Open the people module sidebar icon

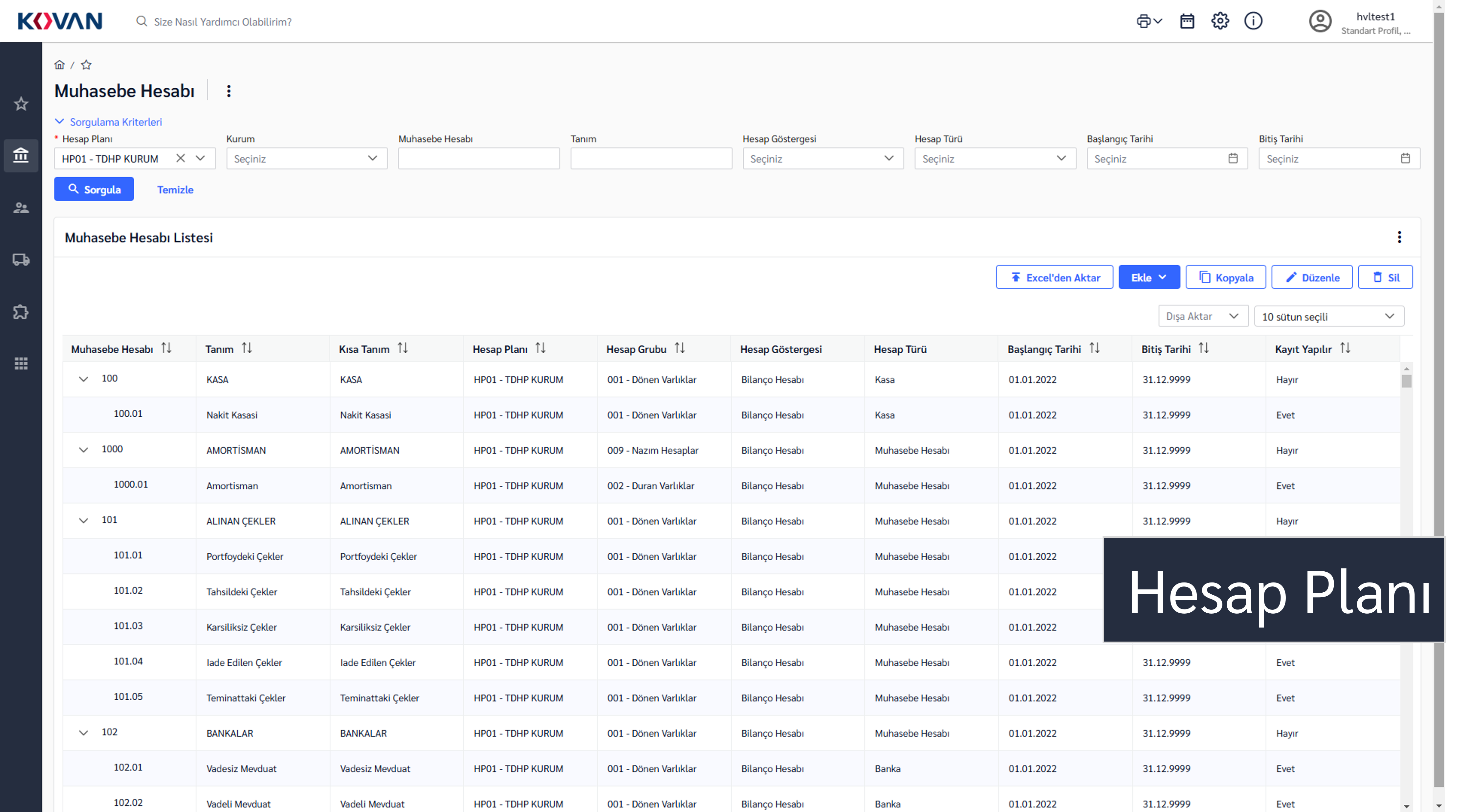tap(21, 208)
